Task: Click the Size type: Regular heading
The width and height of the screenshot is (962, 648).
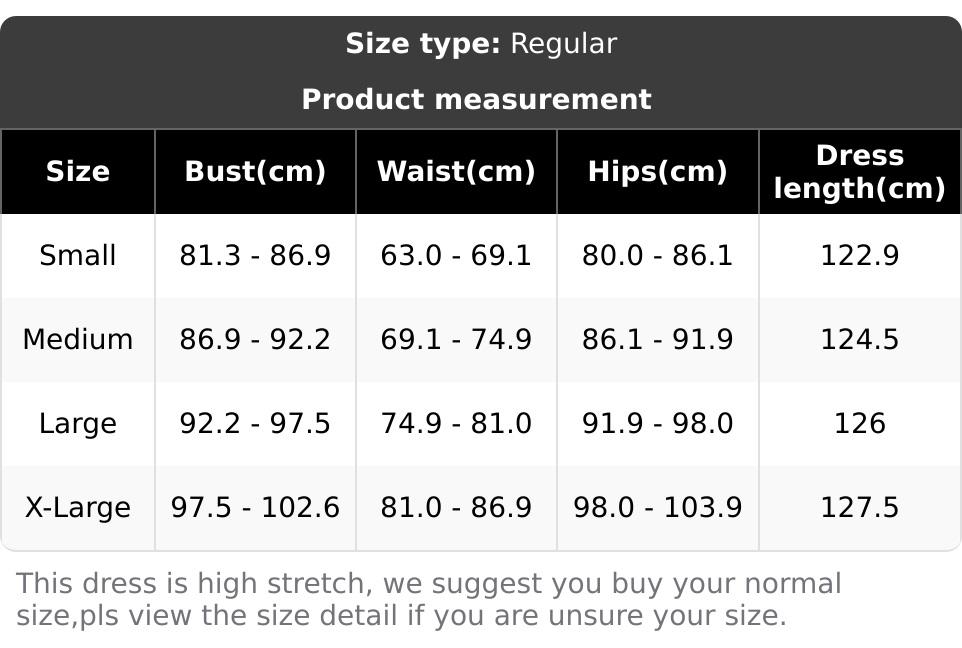Action: click(481, 44)
